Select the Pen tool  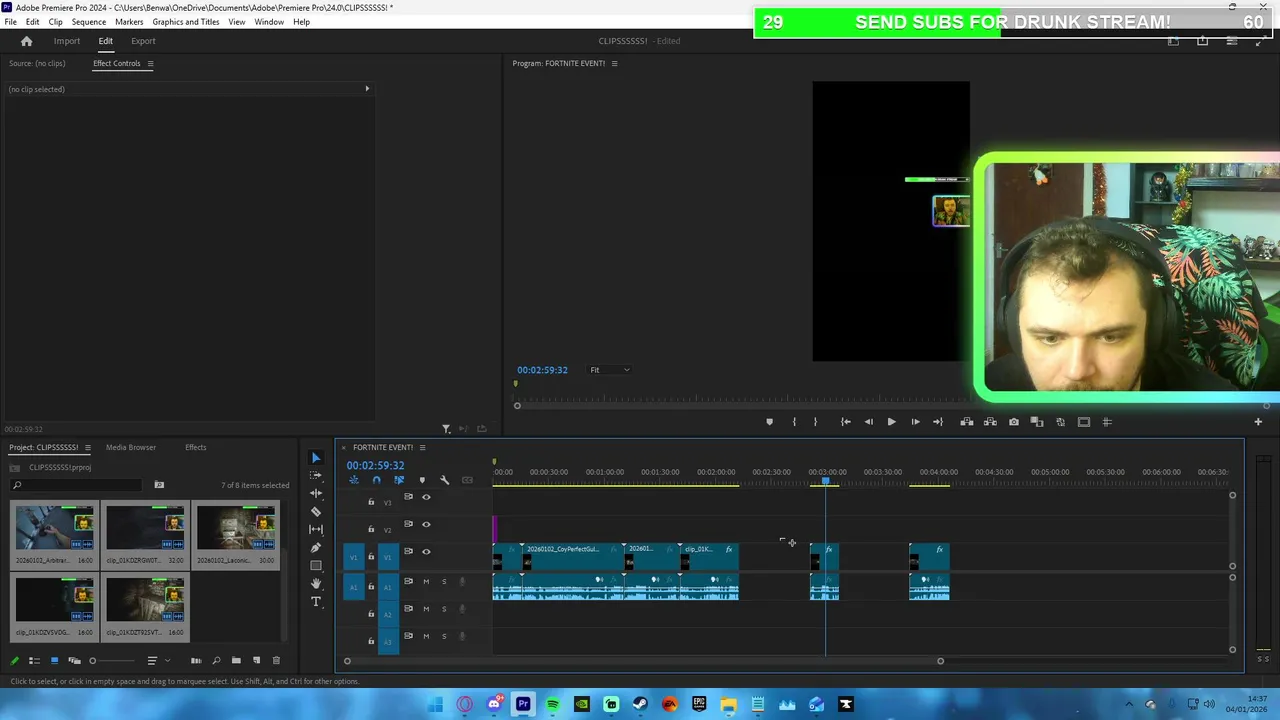click(316, 548)
